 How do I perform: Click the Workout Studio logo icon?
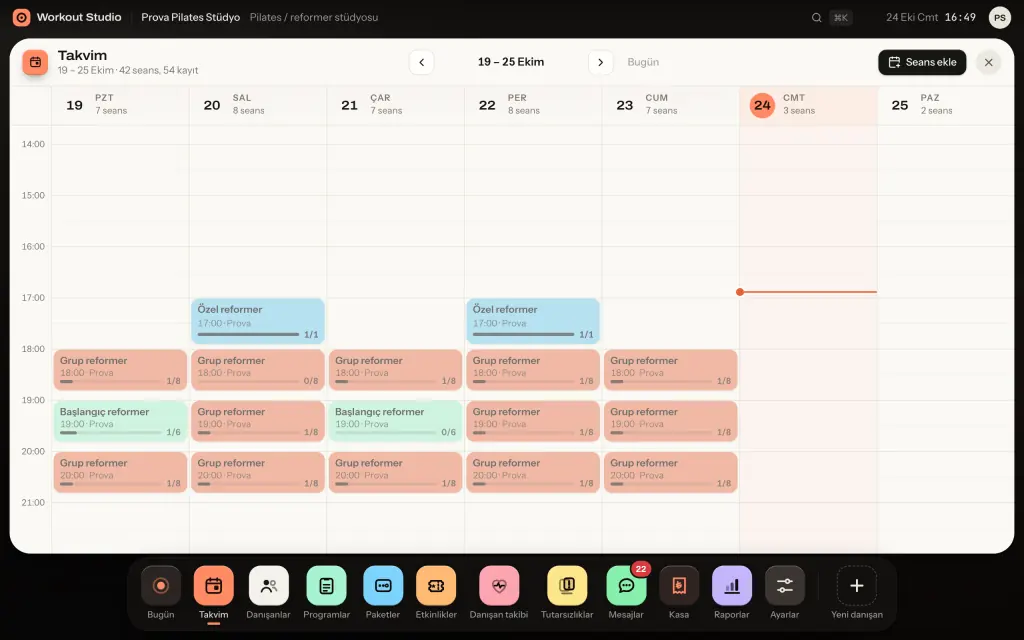coord(22,18)
